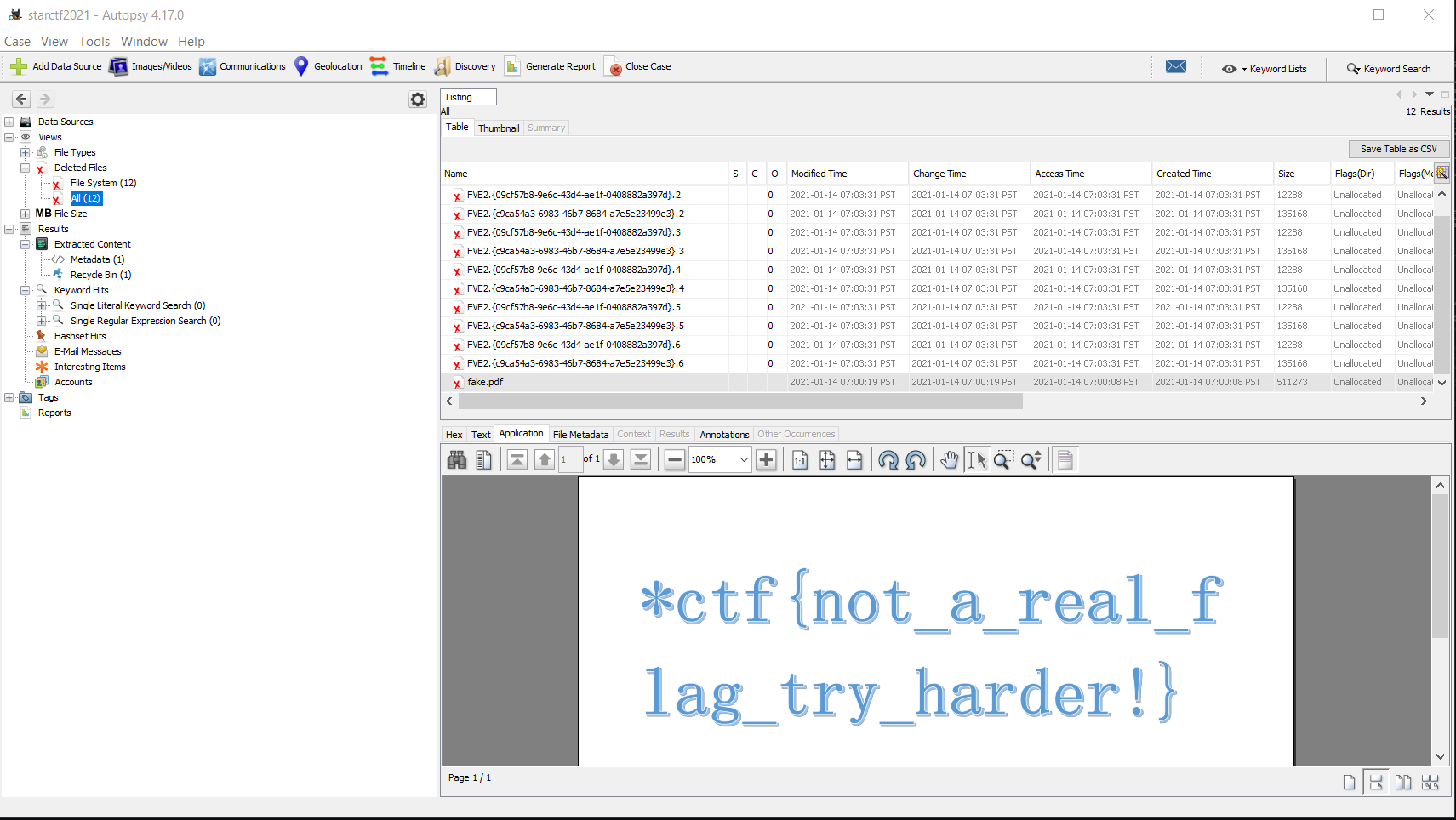Open the Timeline tool in toolbar
The image size is (1456, 820).
click(x=398, y=66)
